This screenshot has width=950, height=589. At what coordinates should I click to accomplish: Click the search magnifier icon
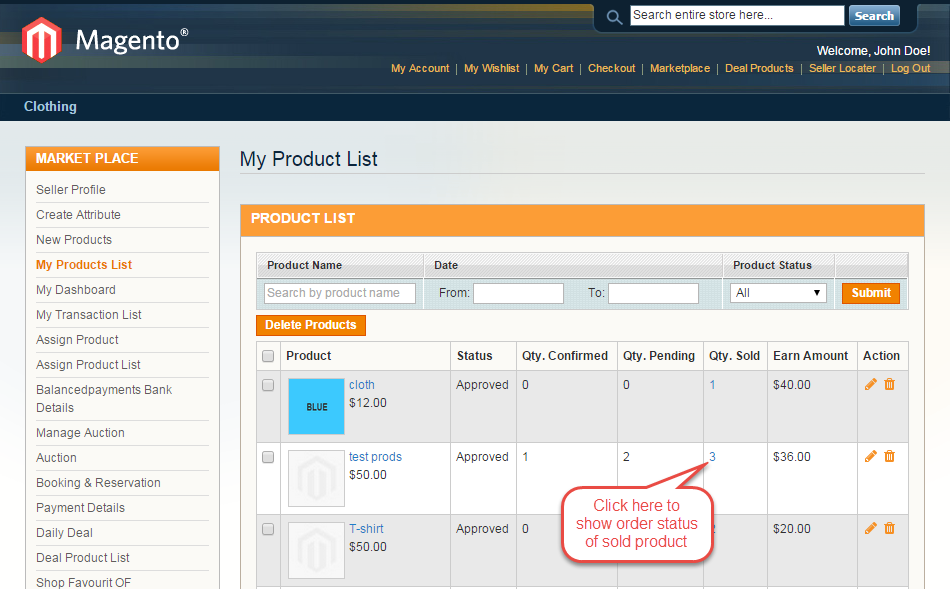click(614, 17)
